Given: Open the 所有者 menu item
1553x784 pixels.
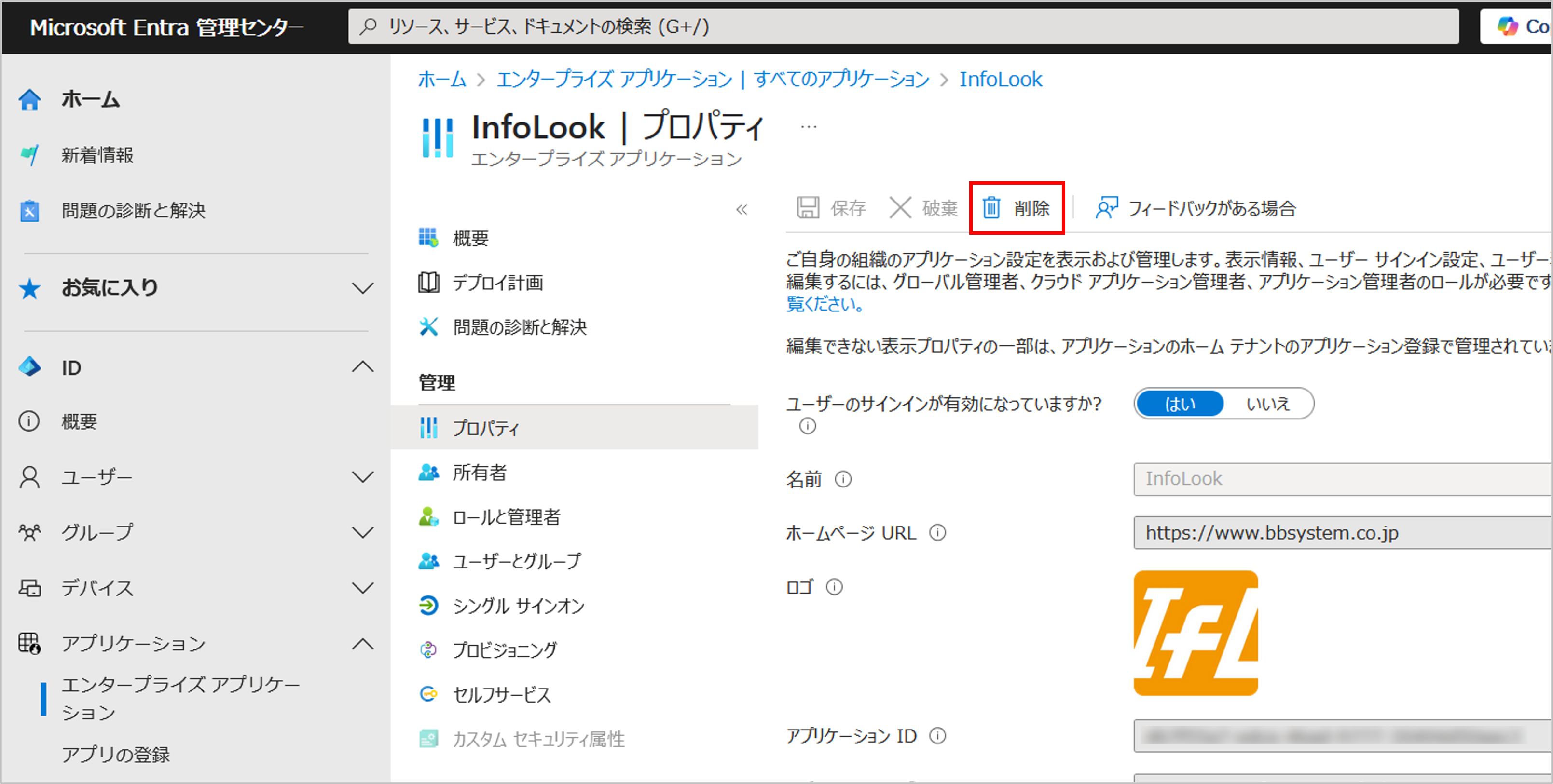Looking at the screenshot, I should click(479, 473).
